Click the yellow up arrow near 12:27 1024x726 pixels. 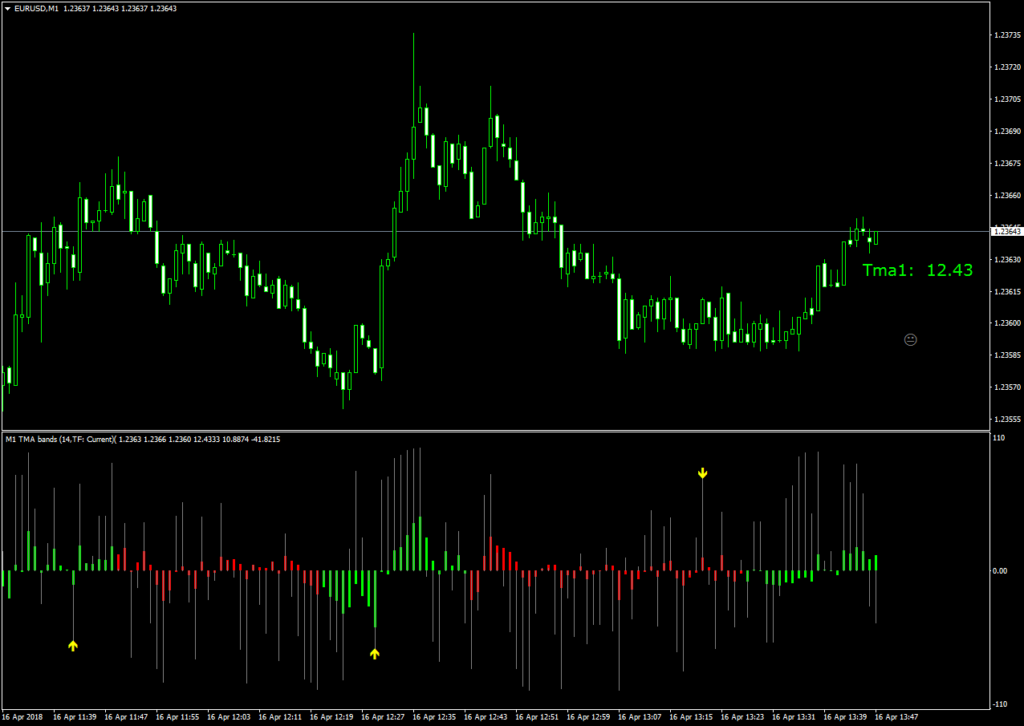(x=375, y=653)
